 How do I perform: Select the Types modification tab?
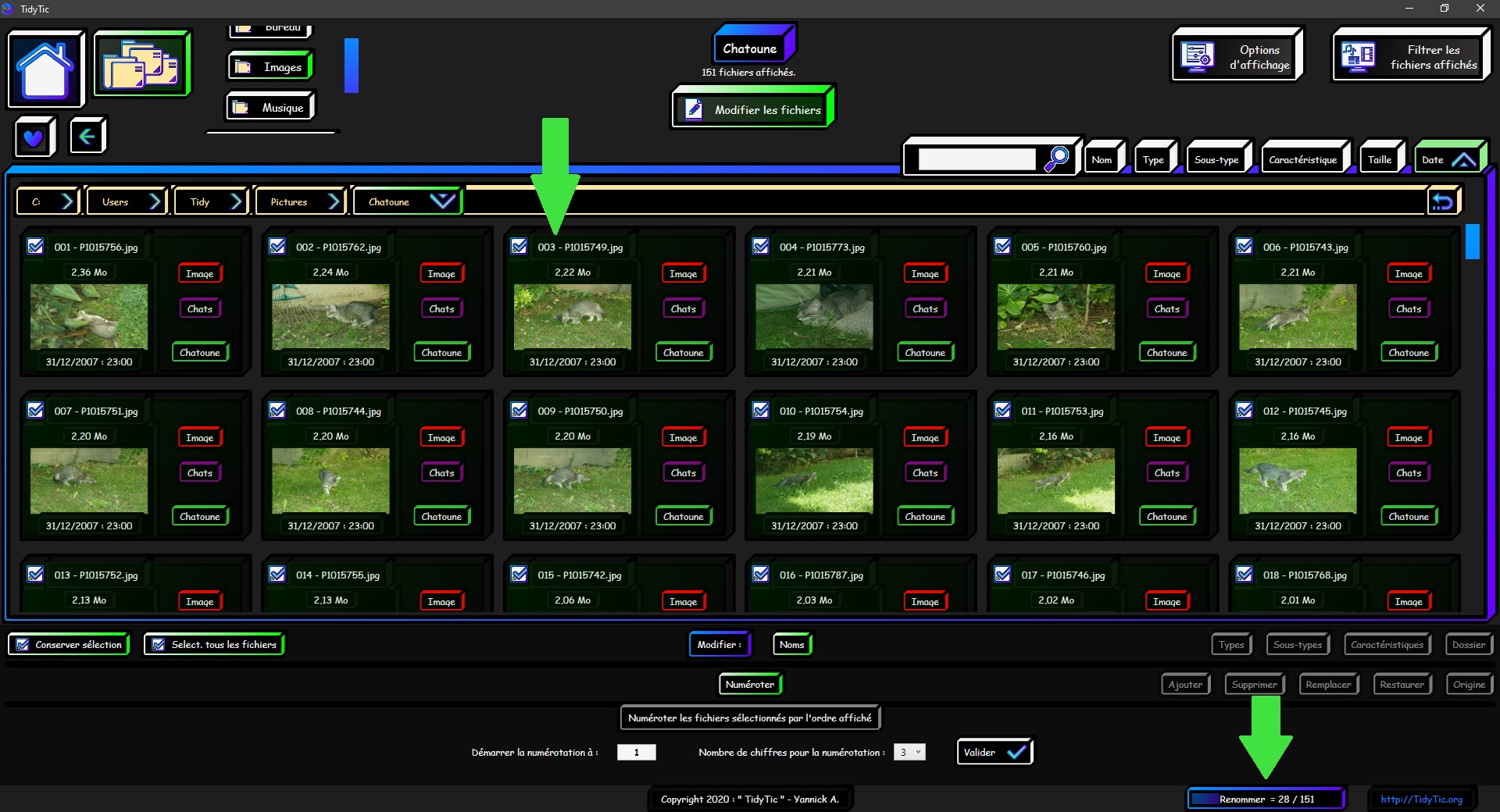click(1231, 645)
